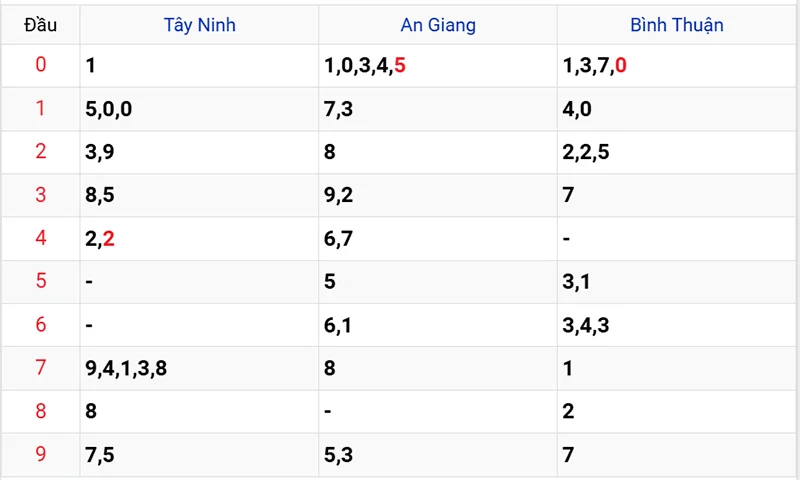
Task: Select the red row label 9 under Đầu
Action: (41, 454)
